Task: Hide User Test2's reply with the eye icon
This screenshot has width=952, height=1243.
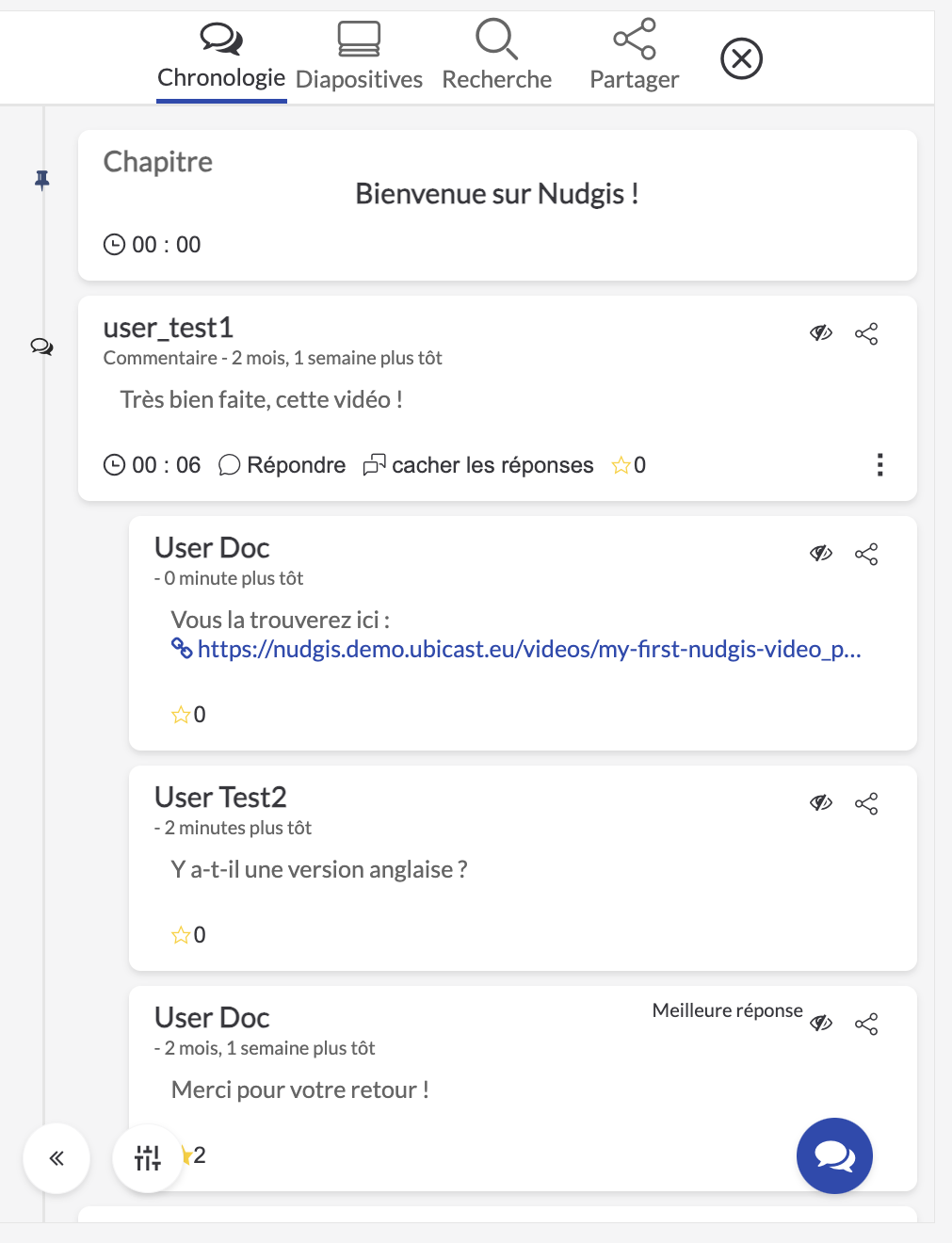Action: (821, 803)
